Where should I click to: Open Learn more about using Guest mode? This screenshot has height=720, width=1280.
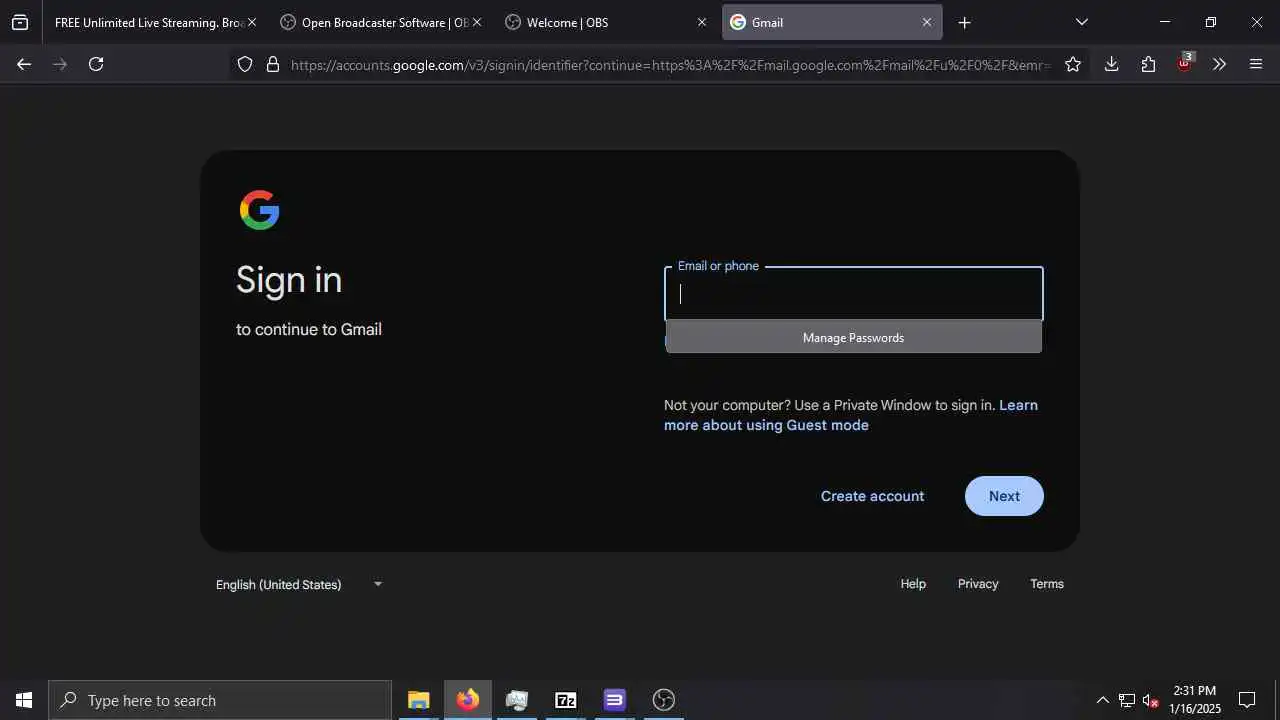tap(851, 415)
